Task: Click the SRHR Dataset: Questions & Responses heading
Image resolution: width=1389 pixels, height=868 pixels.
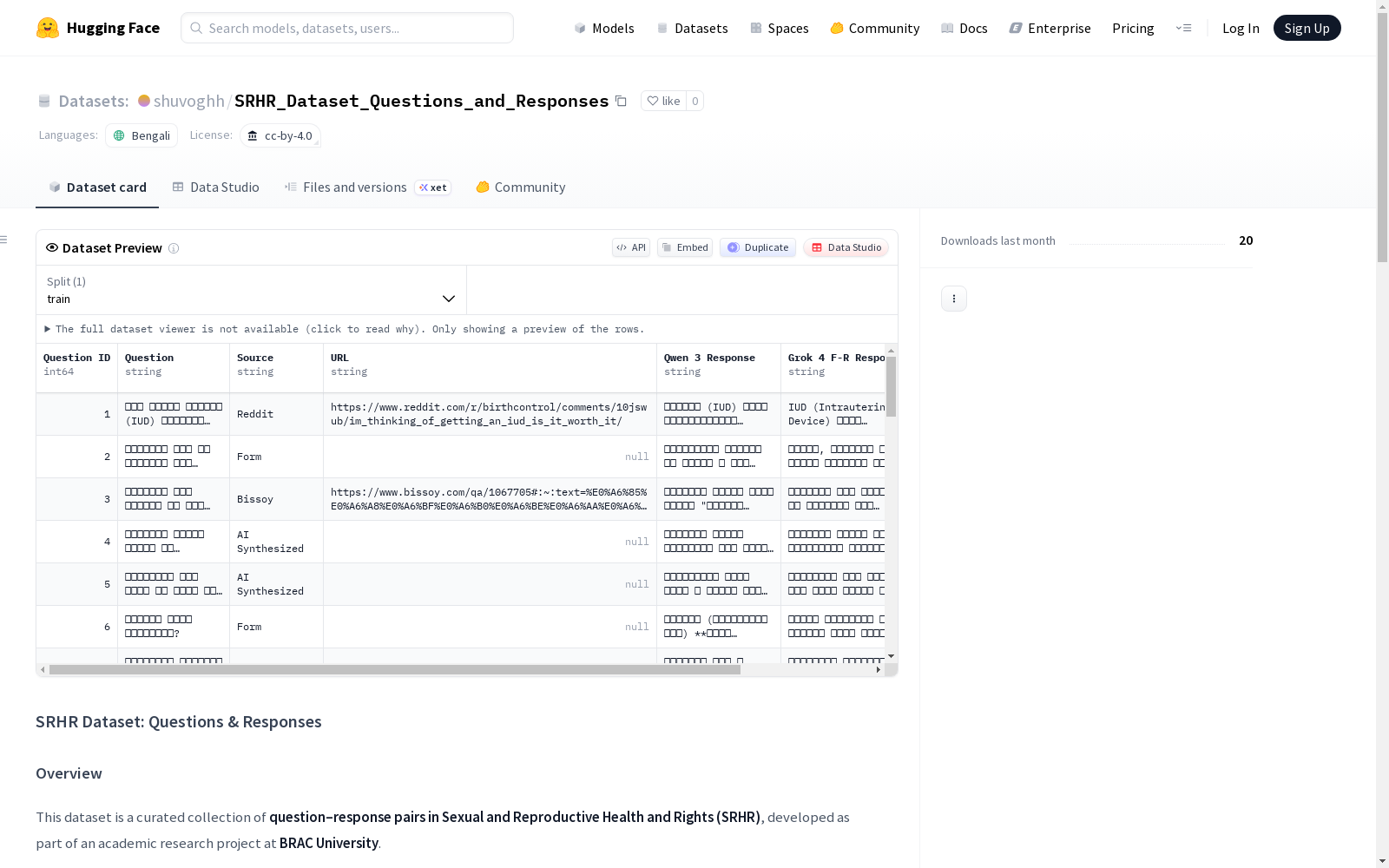Action: coord(179,722)
